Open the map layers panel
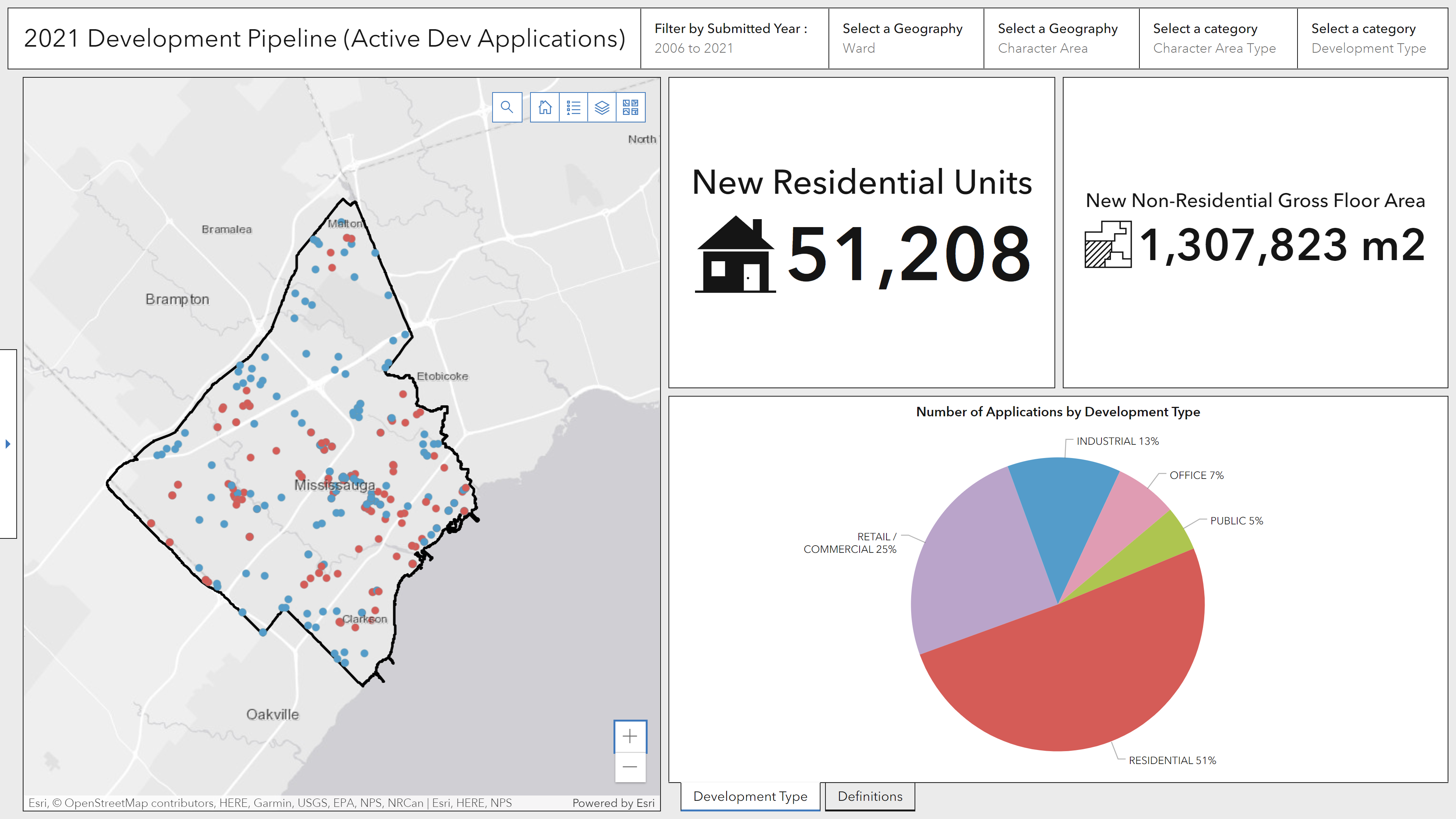The width and height of the screenshot is (1456, 819). 602,107
